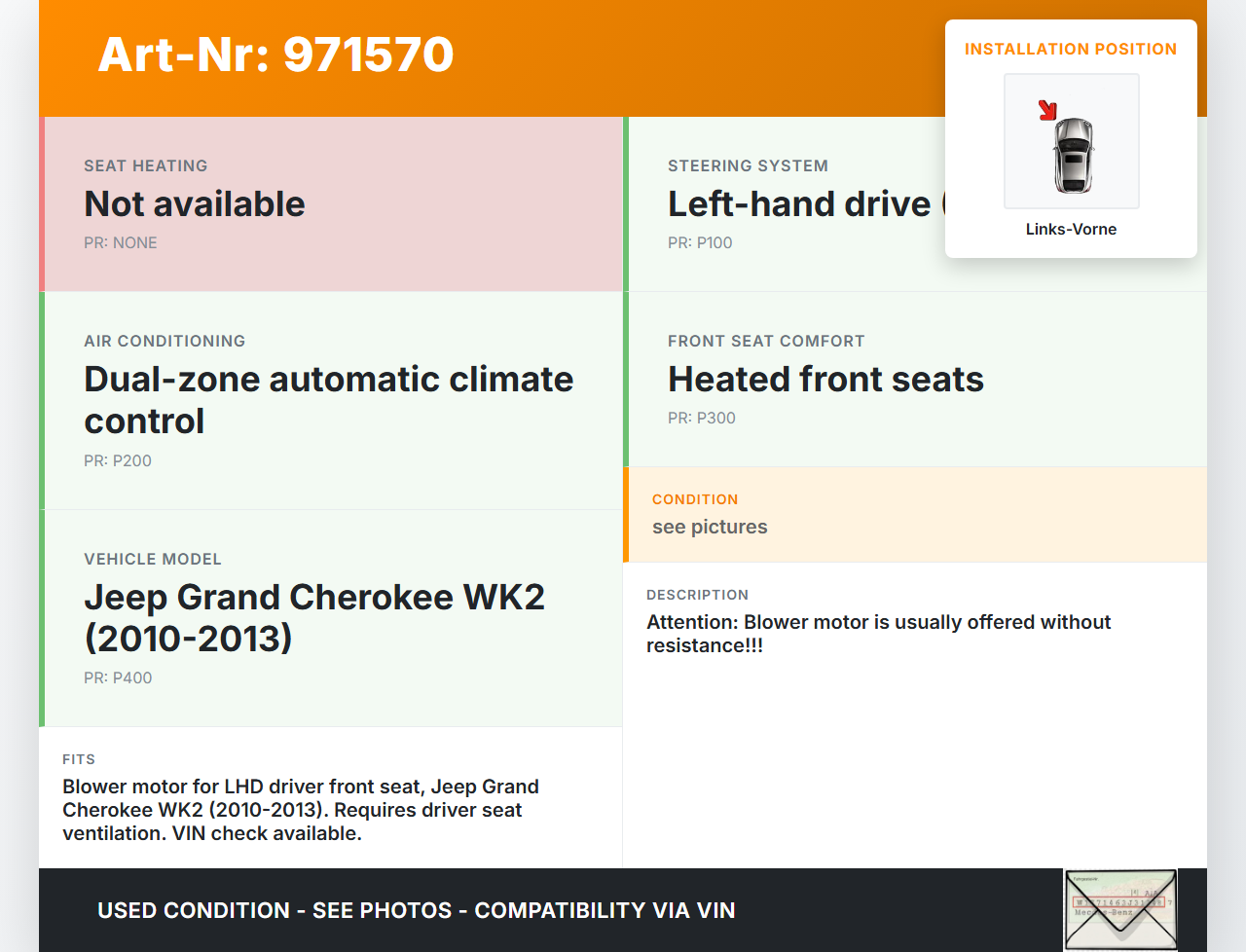Select the Jeep Grand Cherokee WK2 model text

click(314, 618)
